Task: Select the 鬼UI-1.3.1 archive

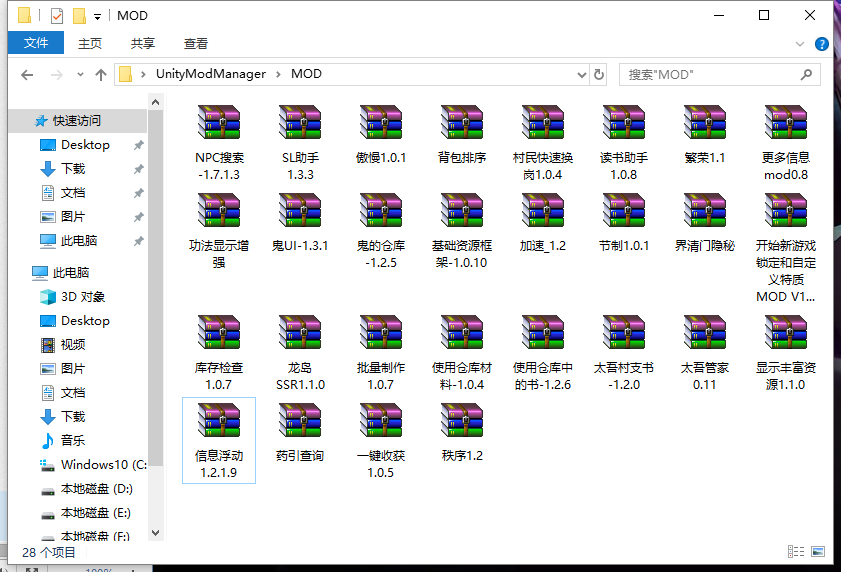Action: pyautogui.click(x=300, y=223)
